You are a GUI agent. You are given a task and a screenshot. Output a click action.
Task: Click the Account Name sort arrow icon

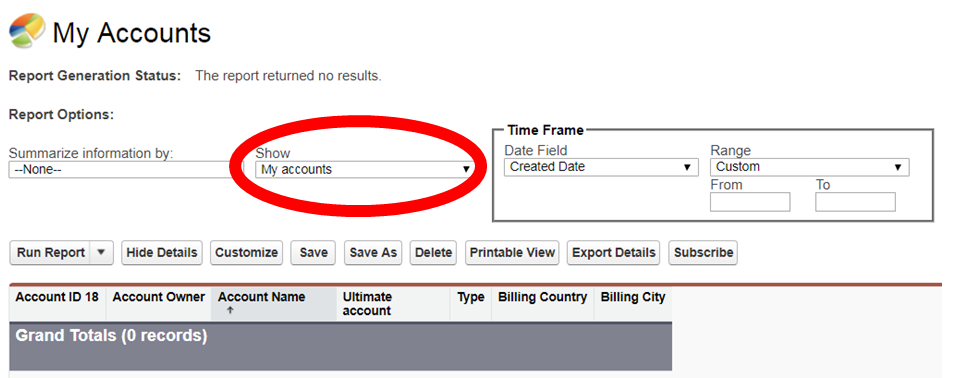pos(230,310)
